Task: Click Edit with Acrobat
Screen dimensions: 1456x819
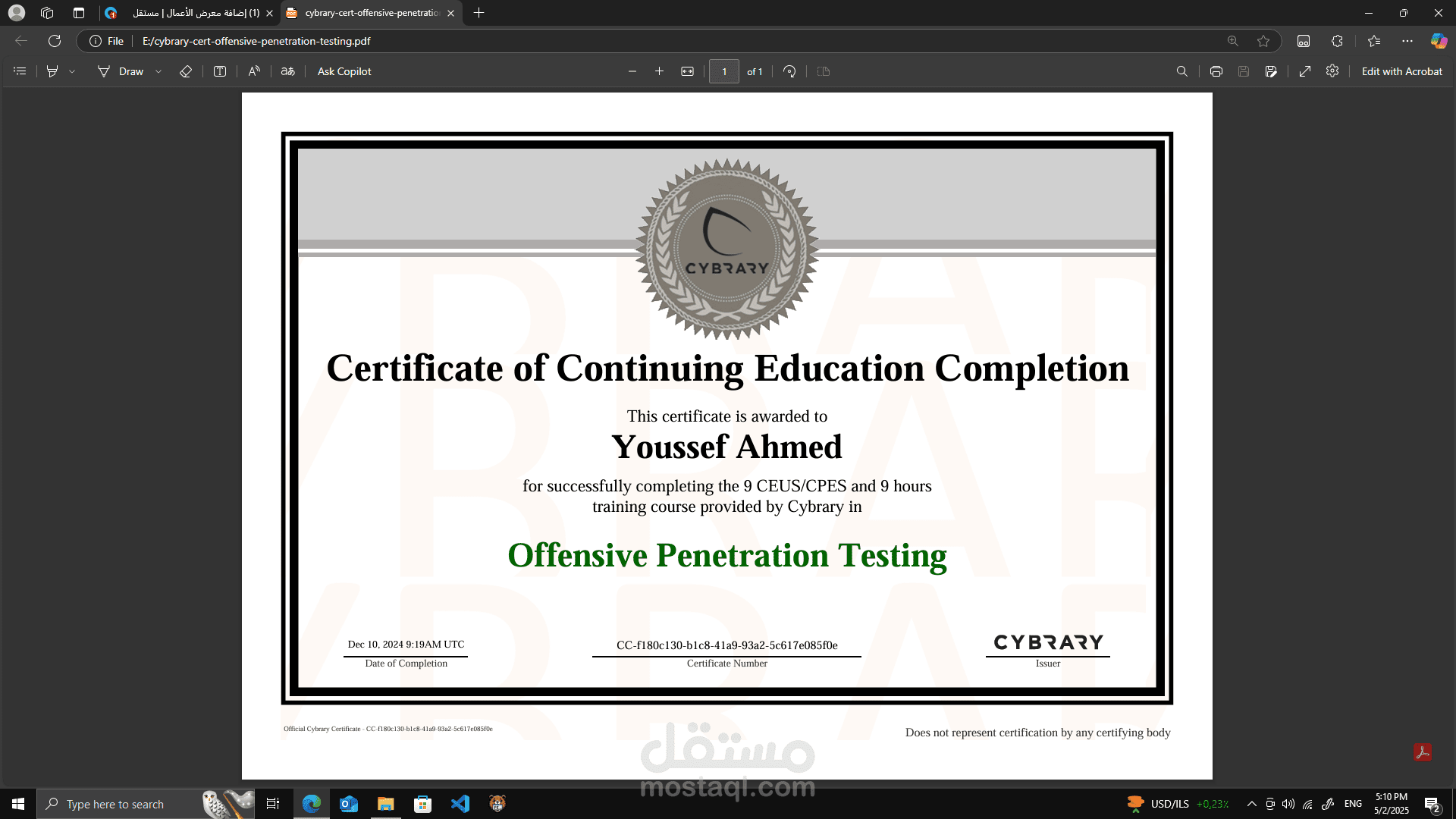Action: (x=1401, y=71)
